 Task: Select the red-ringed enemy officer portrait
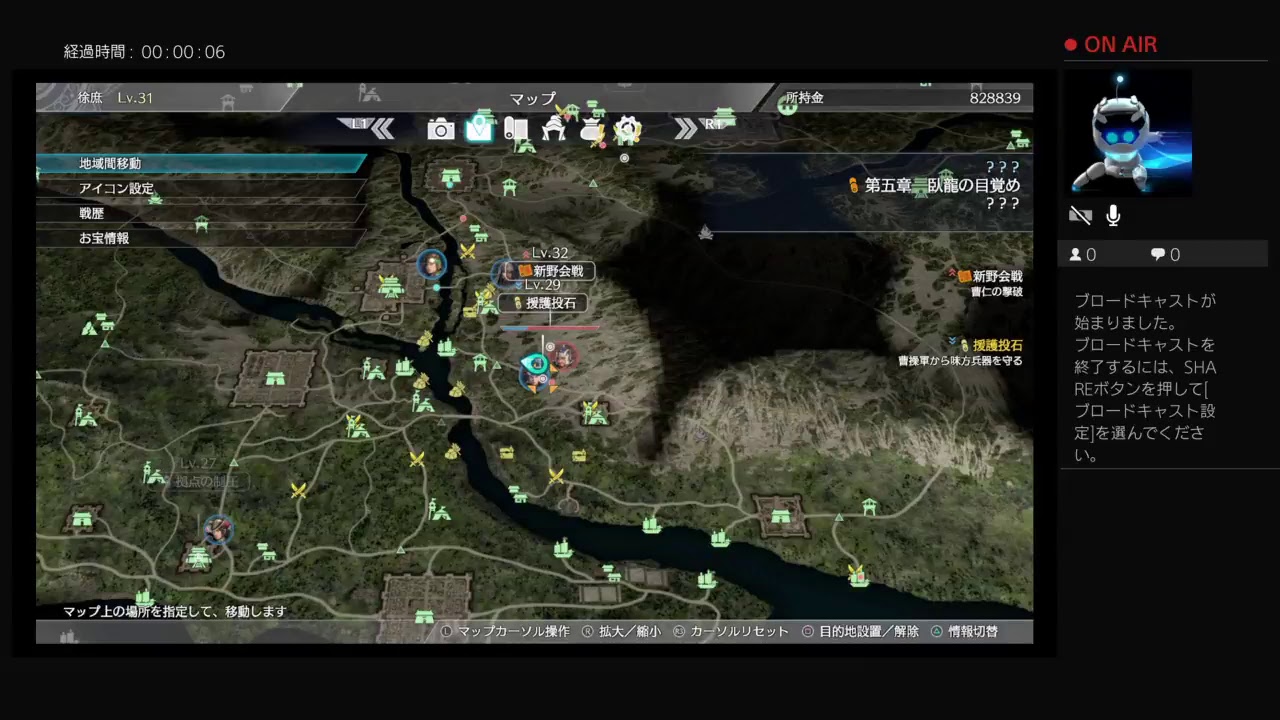(x=564, y=355)
